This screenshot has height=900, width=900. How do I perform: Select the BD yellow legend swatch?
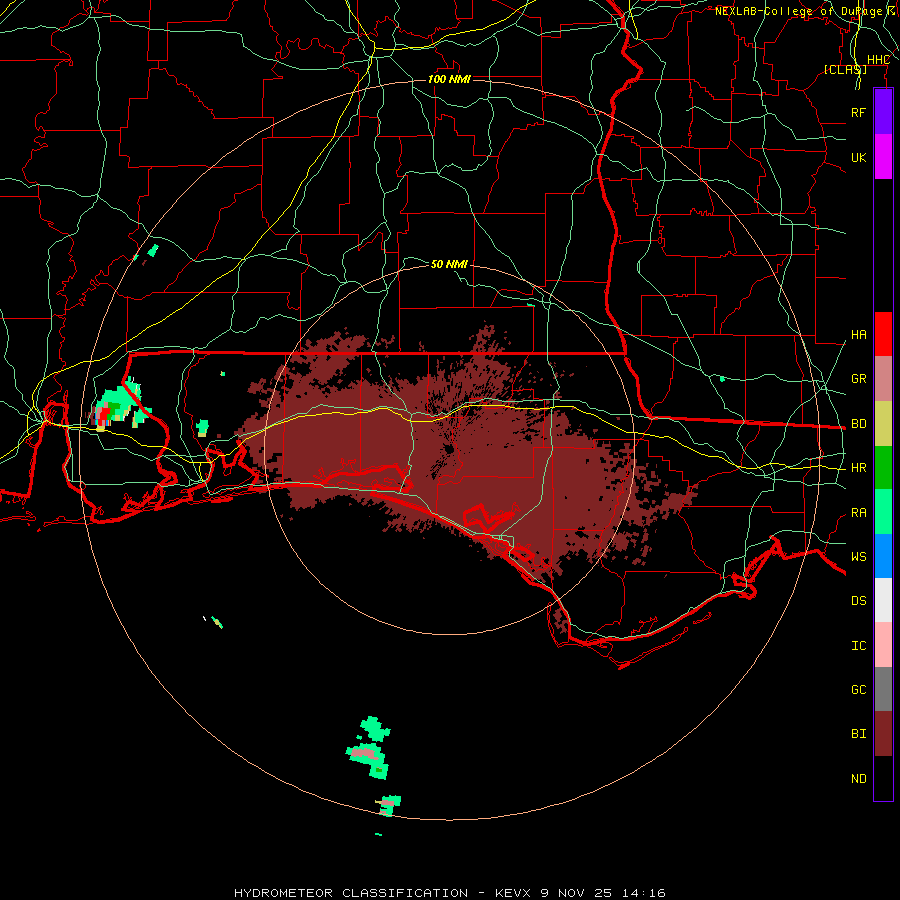[x=883, y=423]
